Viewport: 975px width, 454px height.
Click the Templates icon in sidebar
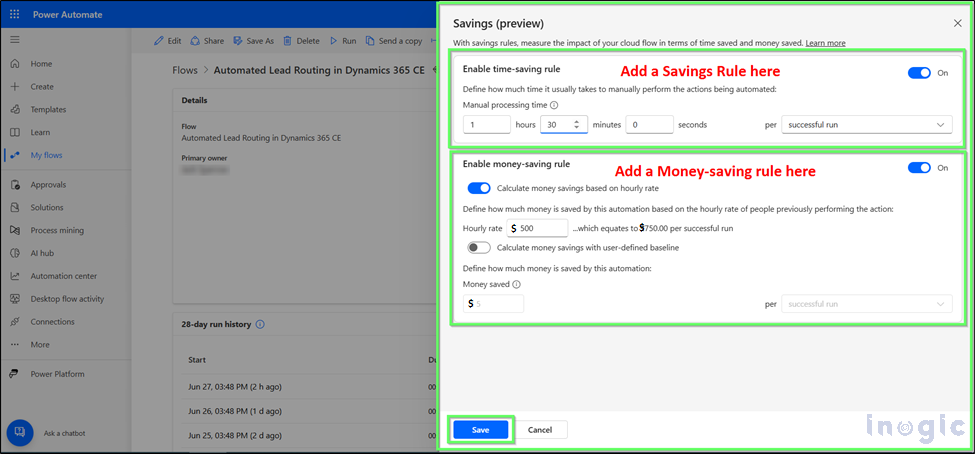tap(16, 109)
